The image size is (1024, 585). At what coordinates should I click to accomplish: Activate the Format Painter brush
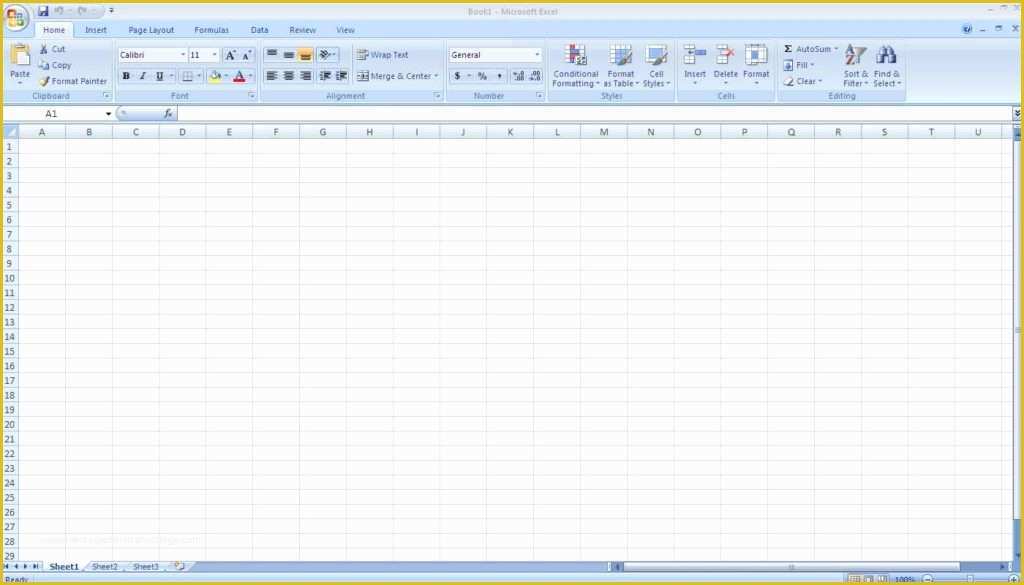72,82
